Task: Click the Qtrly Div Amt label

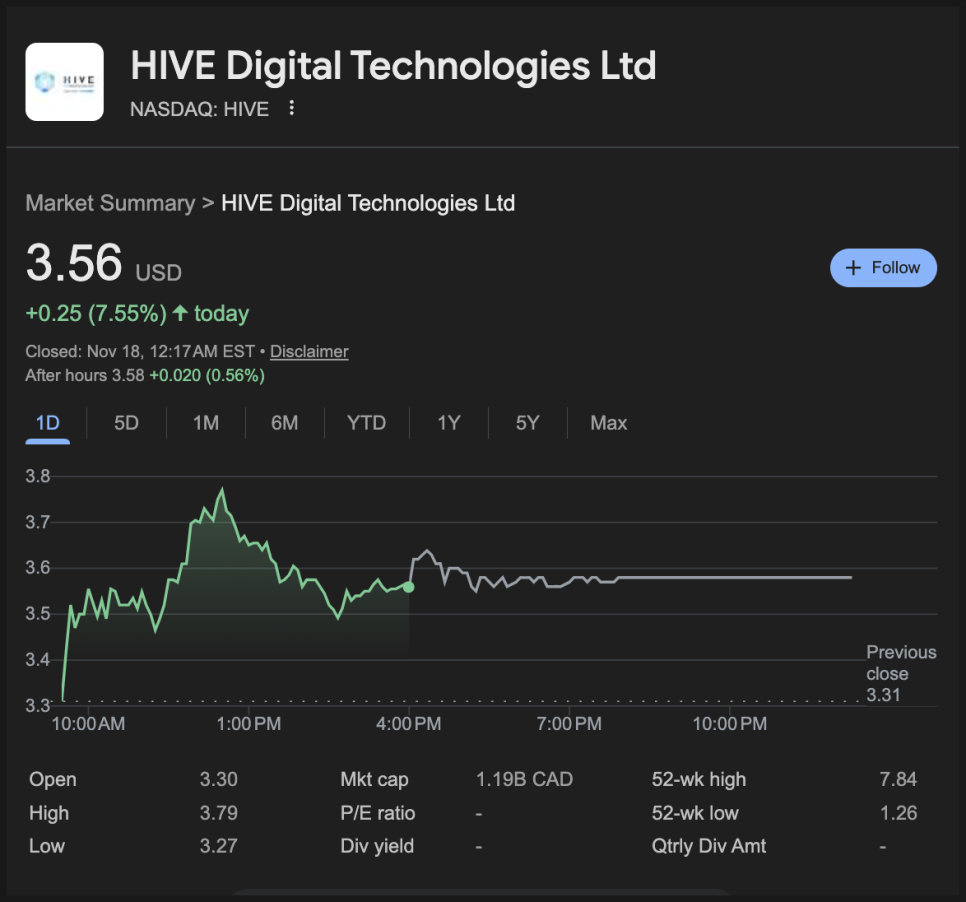Action: point(708,846)
